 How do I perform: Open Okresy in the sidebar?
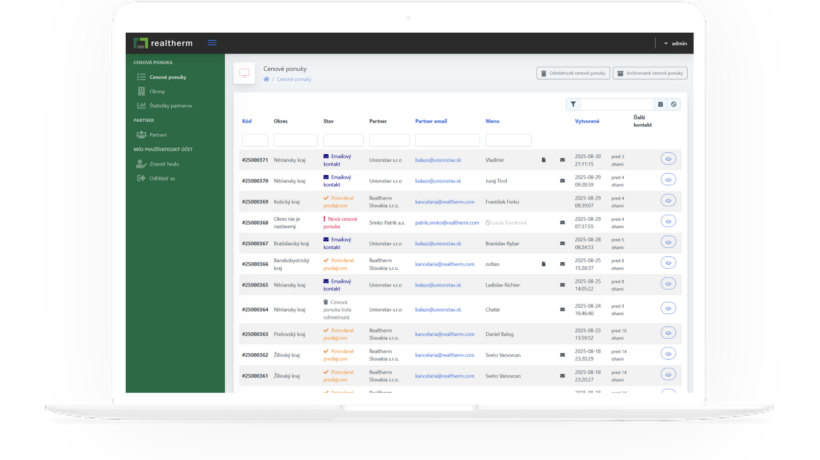click(x=157, y=91)
